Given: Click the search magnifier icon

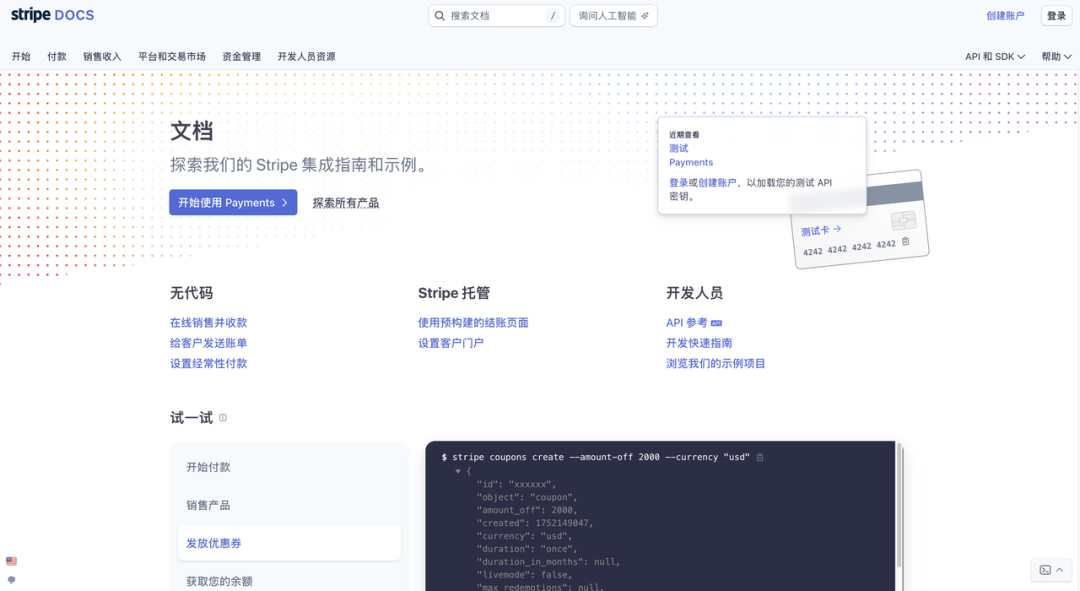Looking at the screenshot, I should click(x=439, y=16).
